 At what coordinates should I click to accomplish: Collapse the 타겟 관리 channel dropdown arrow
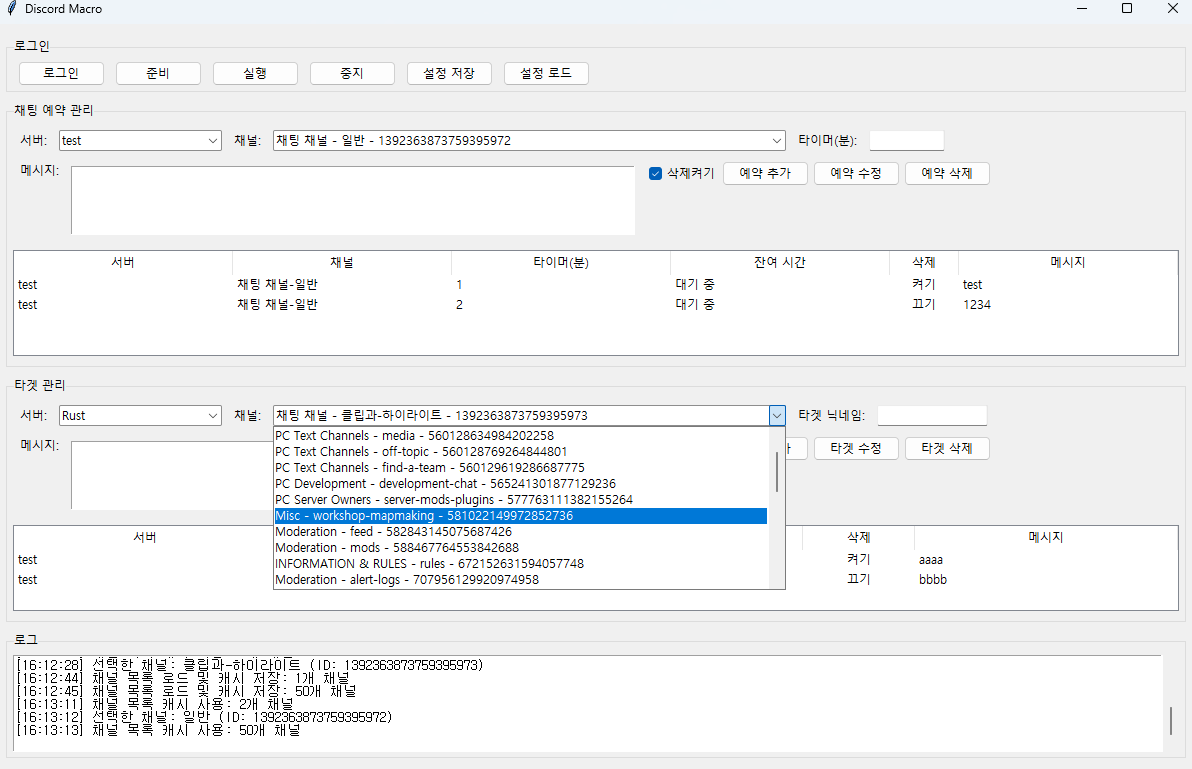pyautogui.click(x=776, y=416)
